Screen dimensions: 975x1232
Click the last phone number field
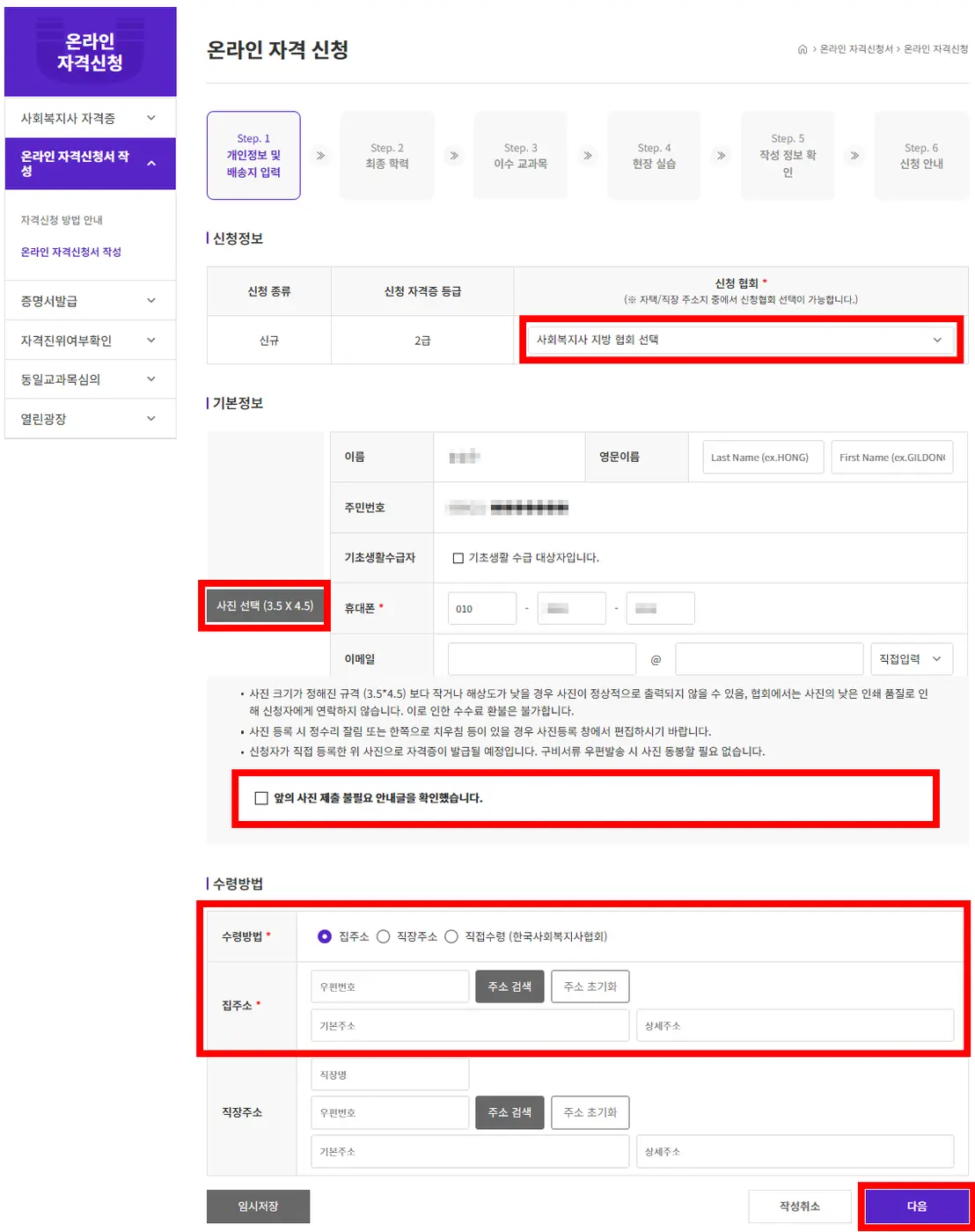660,608
